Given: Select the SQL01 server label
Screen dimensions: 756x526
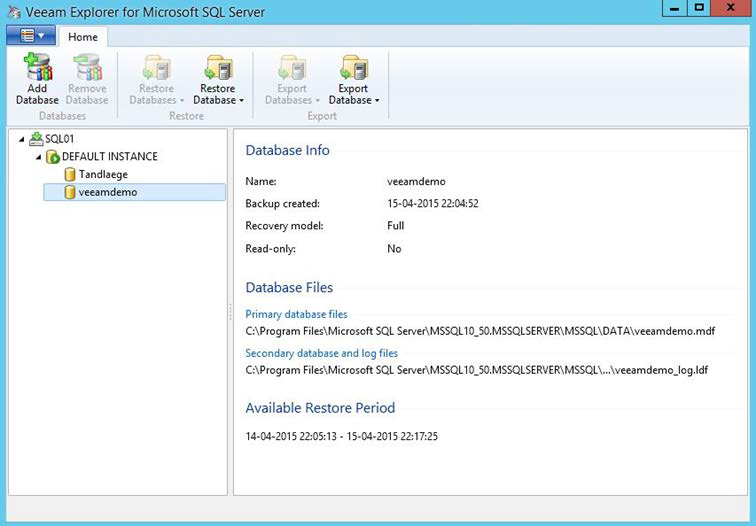Looking at the screenshot, I should tap(60, 139).
